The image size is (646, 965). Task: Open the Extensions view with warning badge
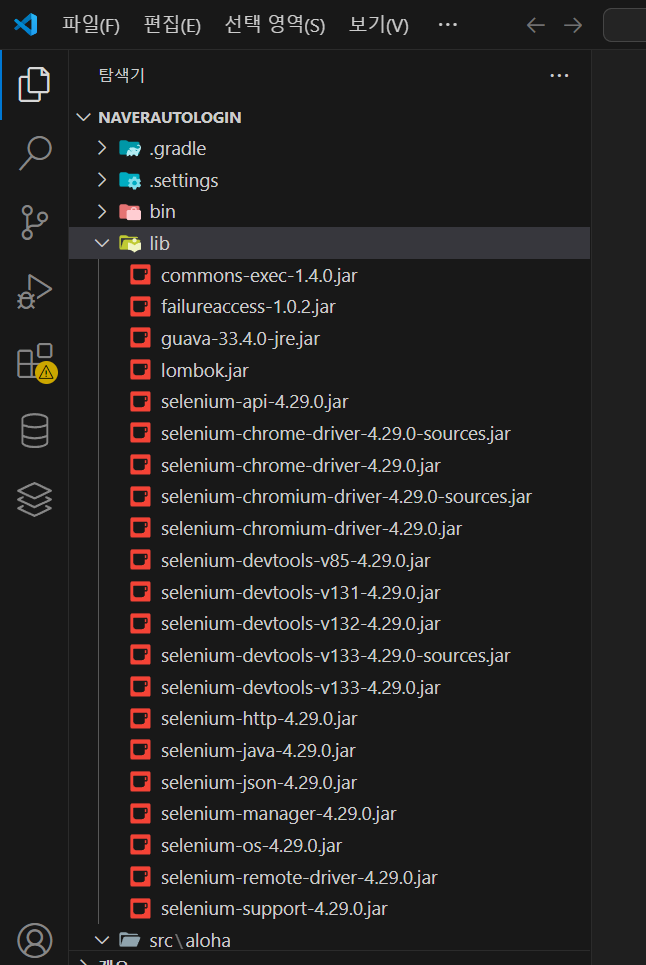36,362
